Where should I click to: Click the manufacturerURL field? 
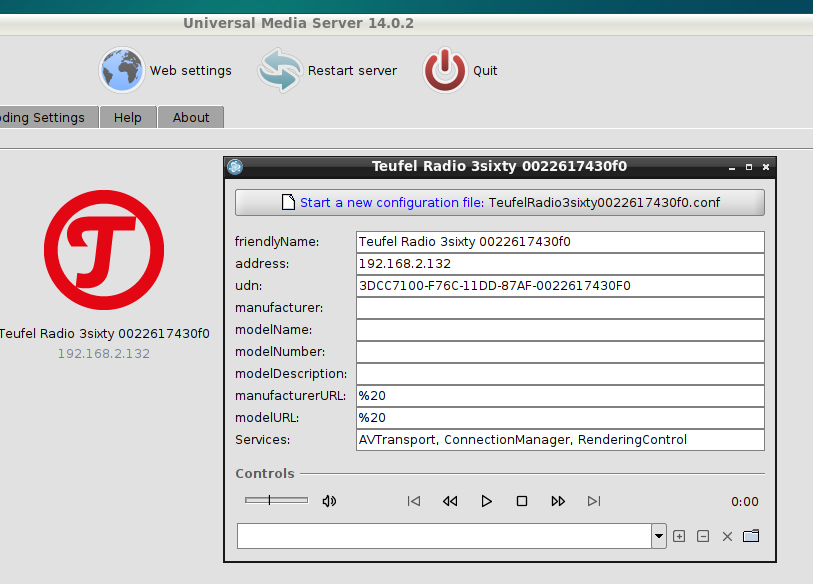point(560,396)
